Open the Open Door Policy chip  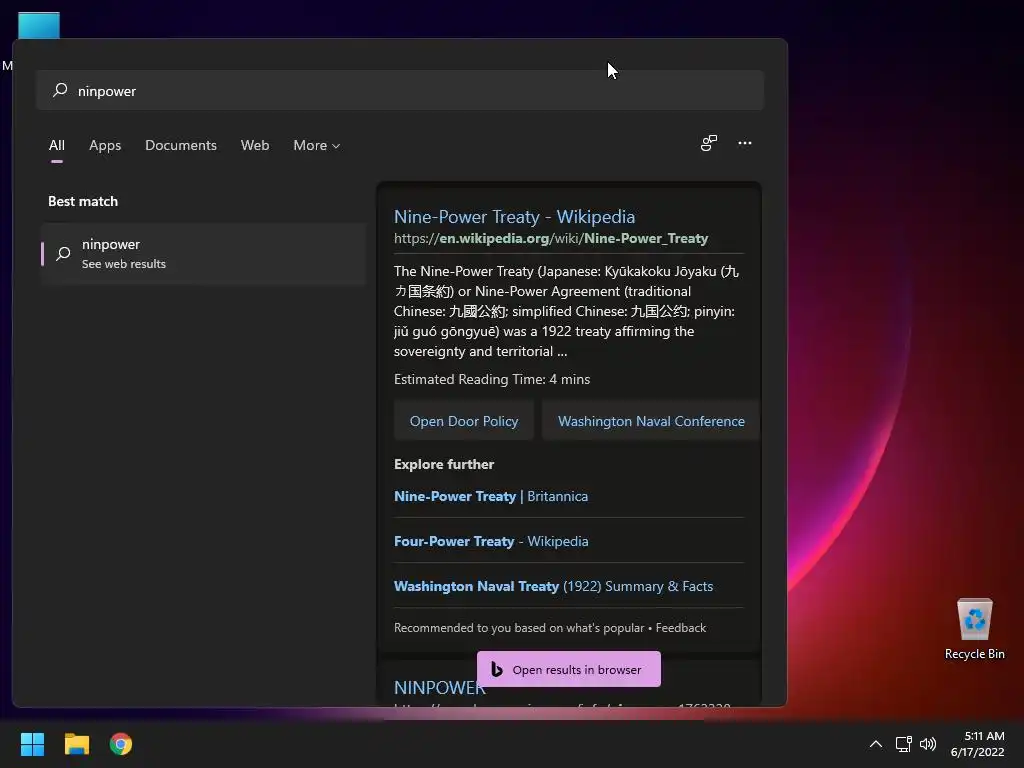(464, 421)
